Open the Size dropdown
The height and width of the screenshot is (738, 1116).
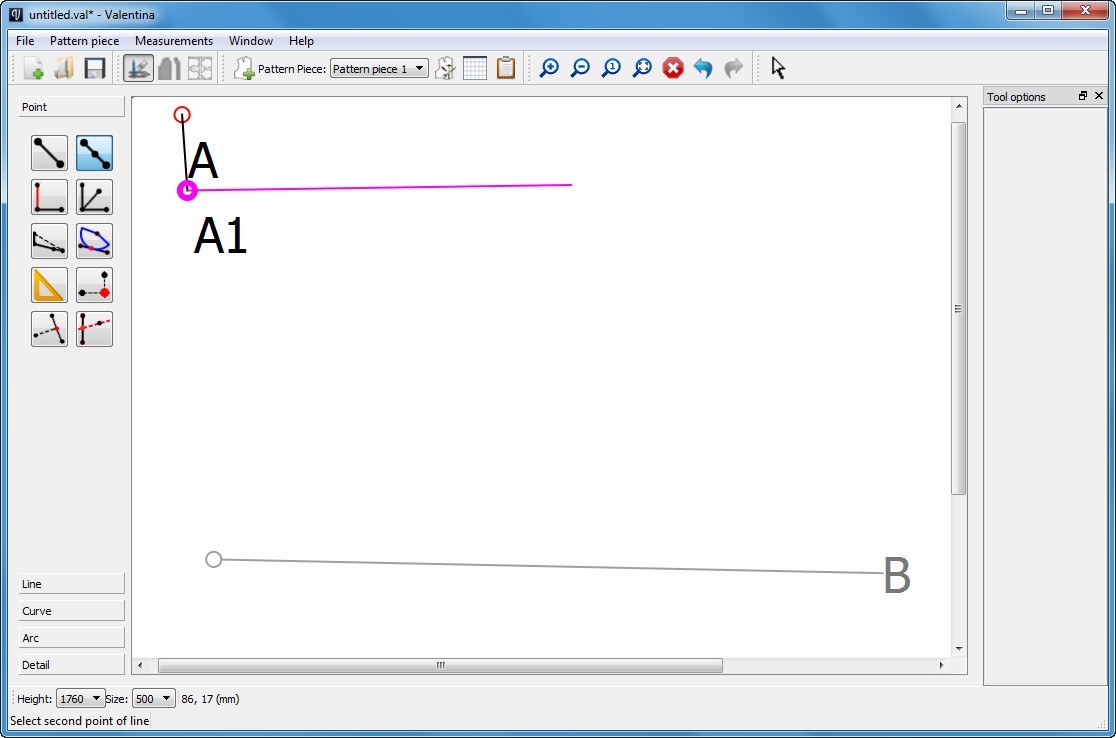click(153, 699)
